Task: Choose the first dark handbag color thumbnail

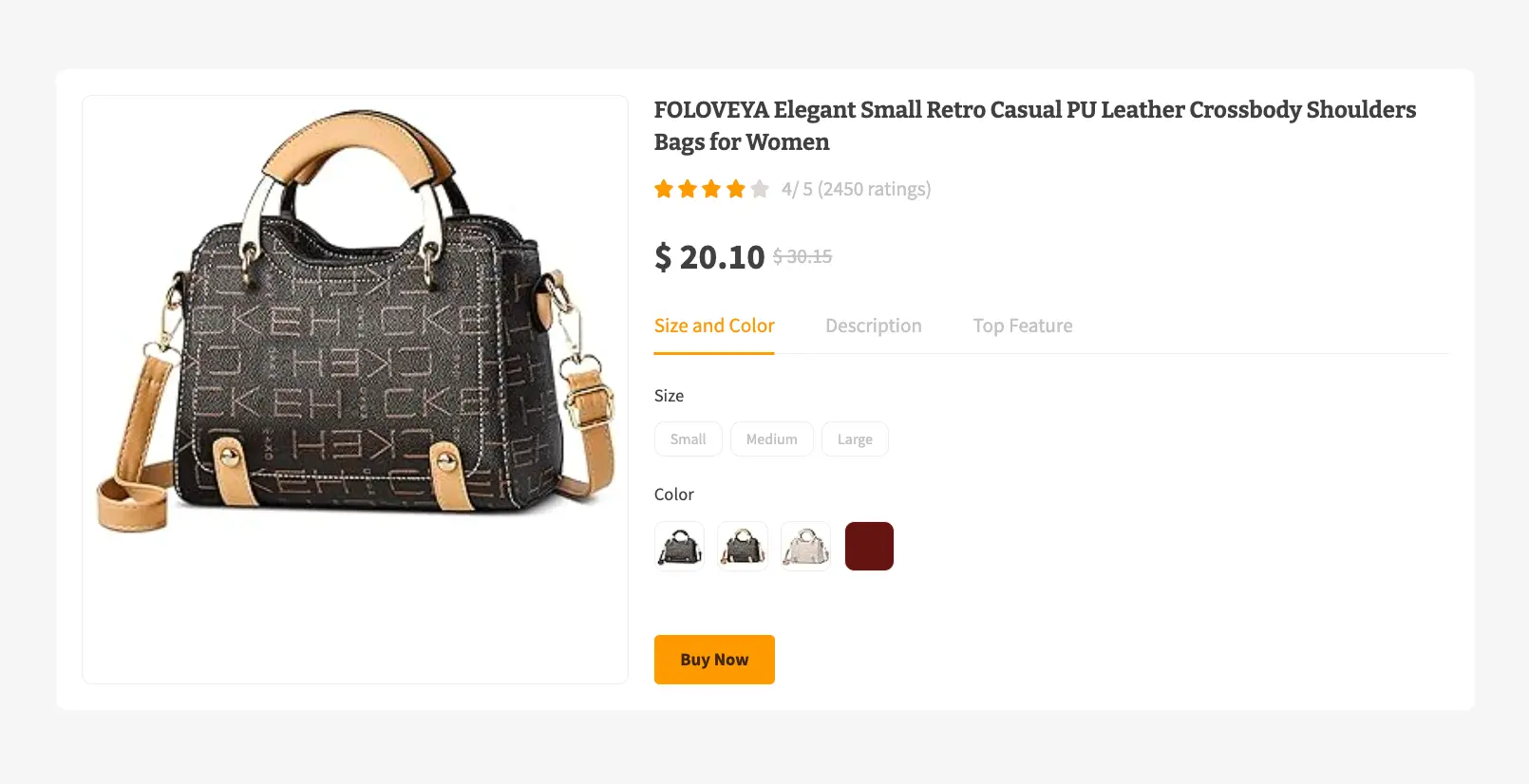Action: pos(678,546)
